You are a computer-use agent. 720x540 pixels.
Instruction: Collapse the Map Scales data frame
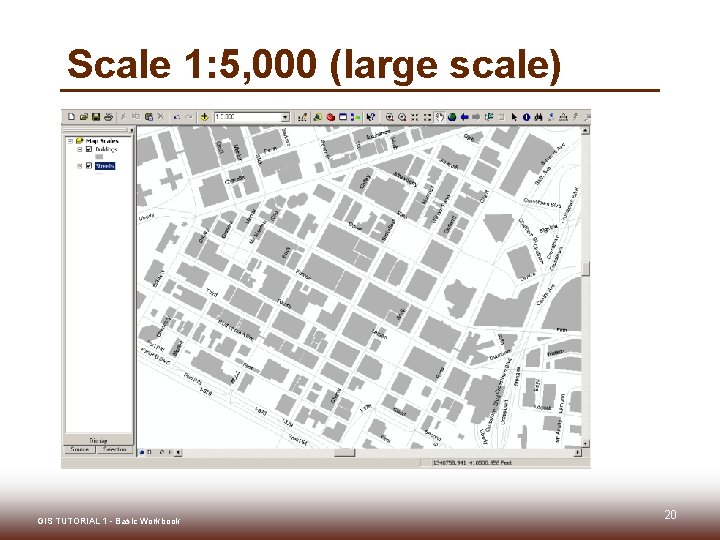pyautogui.click(x=71, y=141)
